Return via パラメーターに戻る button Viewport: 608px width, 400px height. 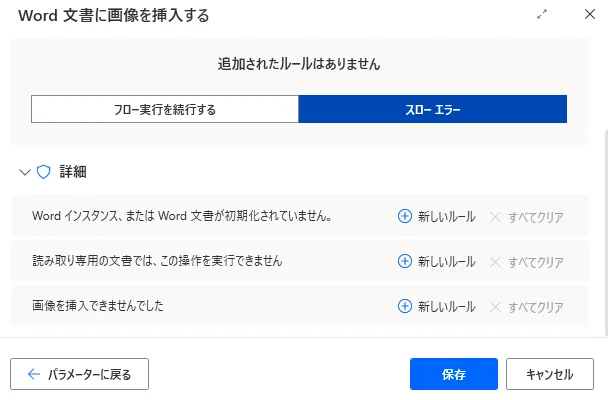point(79,374)
